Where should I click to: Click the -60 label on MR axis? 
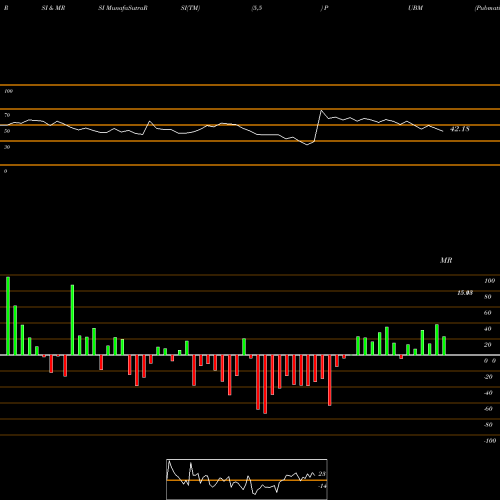pos(488,409)
